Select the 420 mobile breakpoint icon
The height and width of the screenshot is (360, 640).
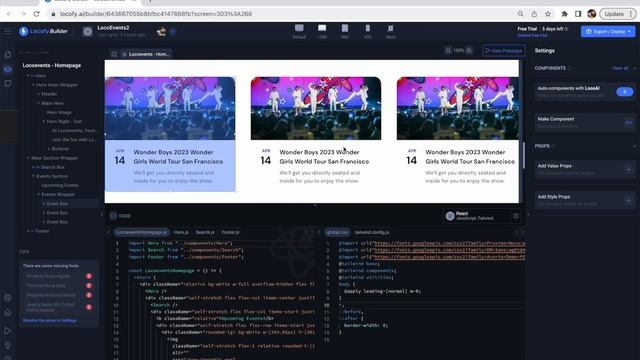(x=368, y=28)
